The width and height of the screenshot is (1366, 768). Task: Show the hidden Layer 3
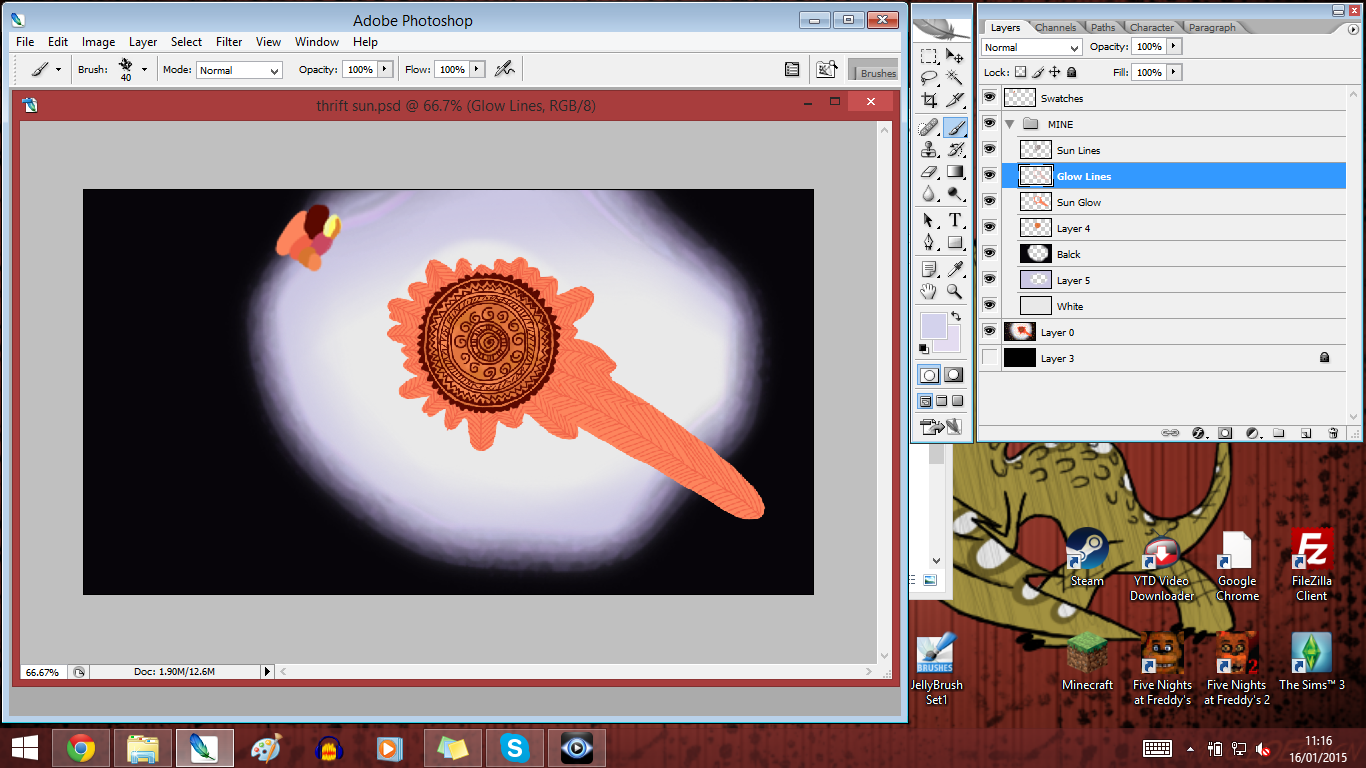coord(989,357)
